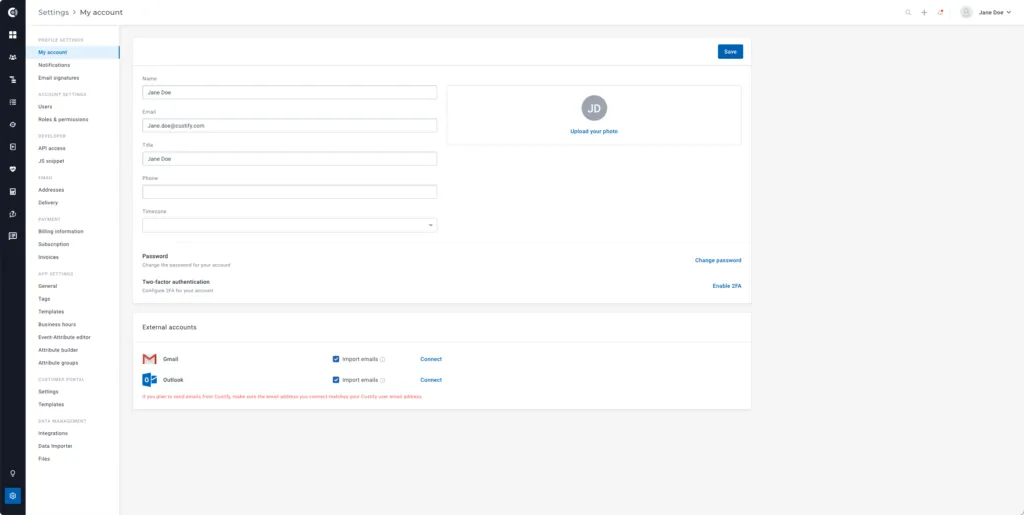Open Notifications settings

[54, 65]
